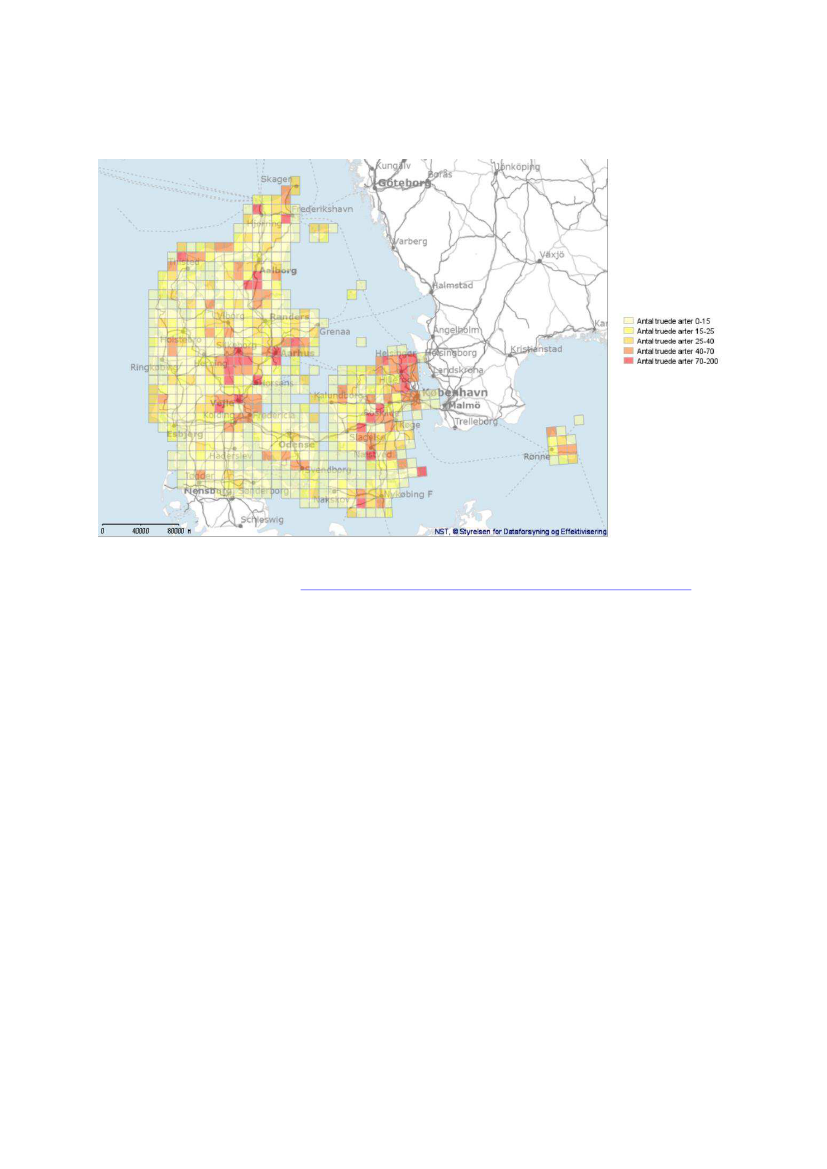Click the Borås city label
This screenshot has width=827, height=1169.
click(440, 174)
